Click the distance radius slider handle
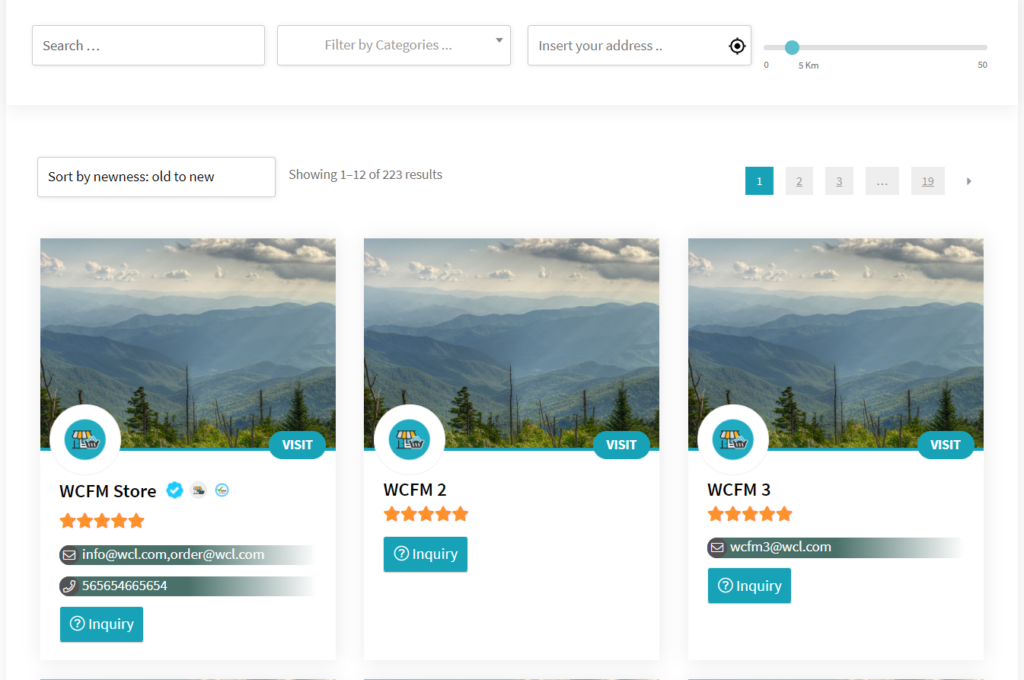 tap(792, 47)
